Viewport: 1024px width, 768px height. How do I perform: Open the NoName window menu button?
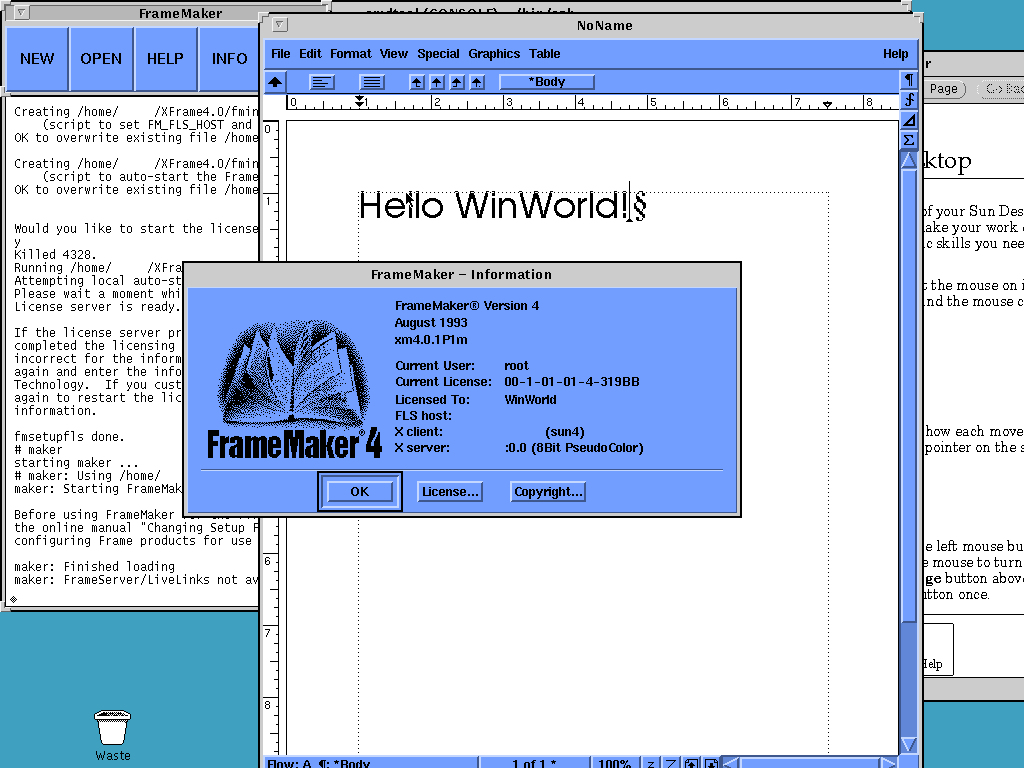(x=280, y=25)
